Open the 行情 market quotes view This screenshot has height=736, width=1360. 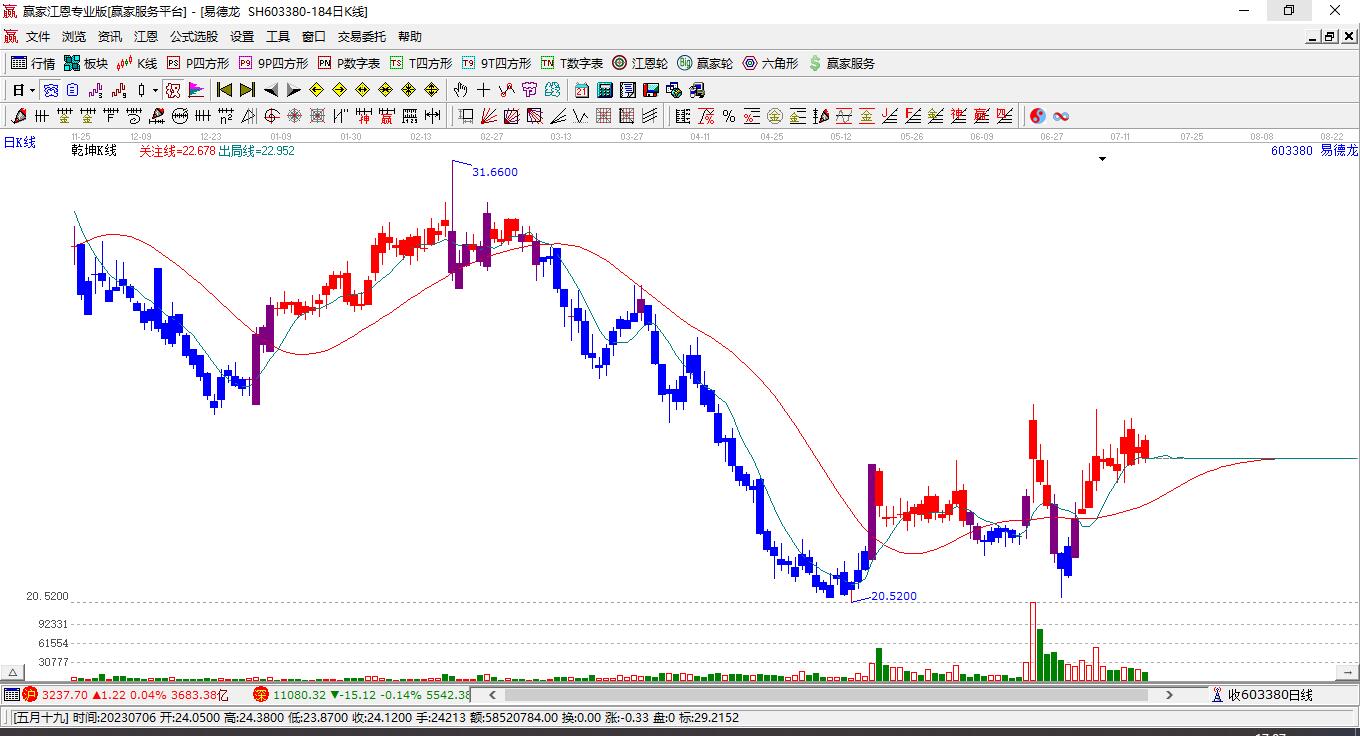pyautogui.click(x=33, y=63)
